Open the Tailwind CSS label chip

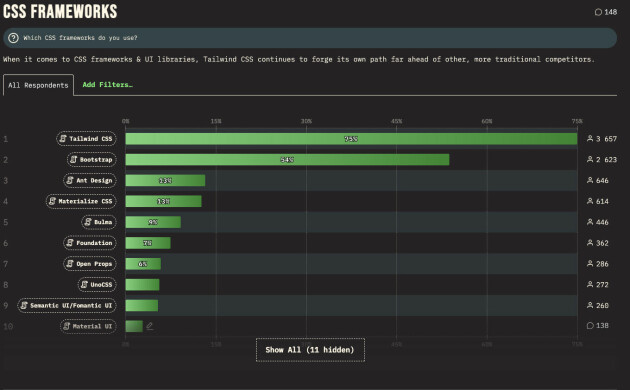click(x=86, y=139)
